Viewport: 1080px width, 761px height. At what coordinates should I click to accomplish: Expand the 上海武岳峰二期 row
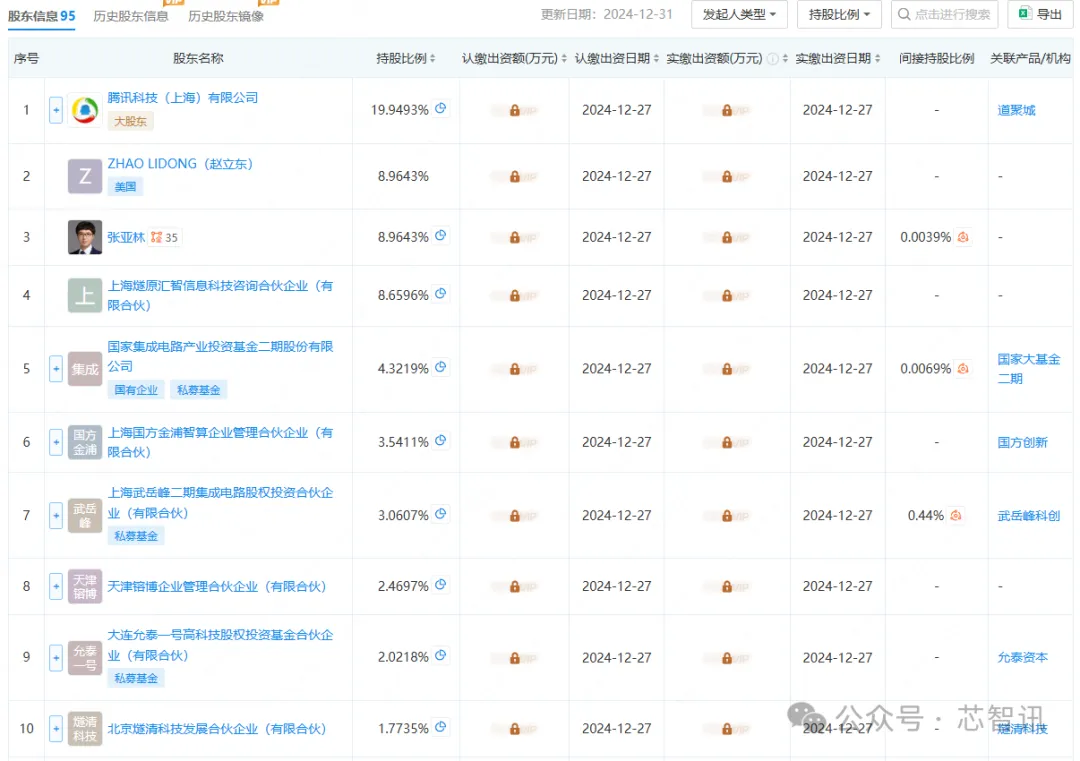[56, 515]
